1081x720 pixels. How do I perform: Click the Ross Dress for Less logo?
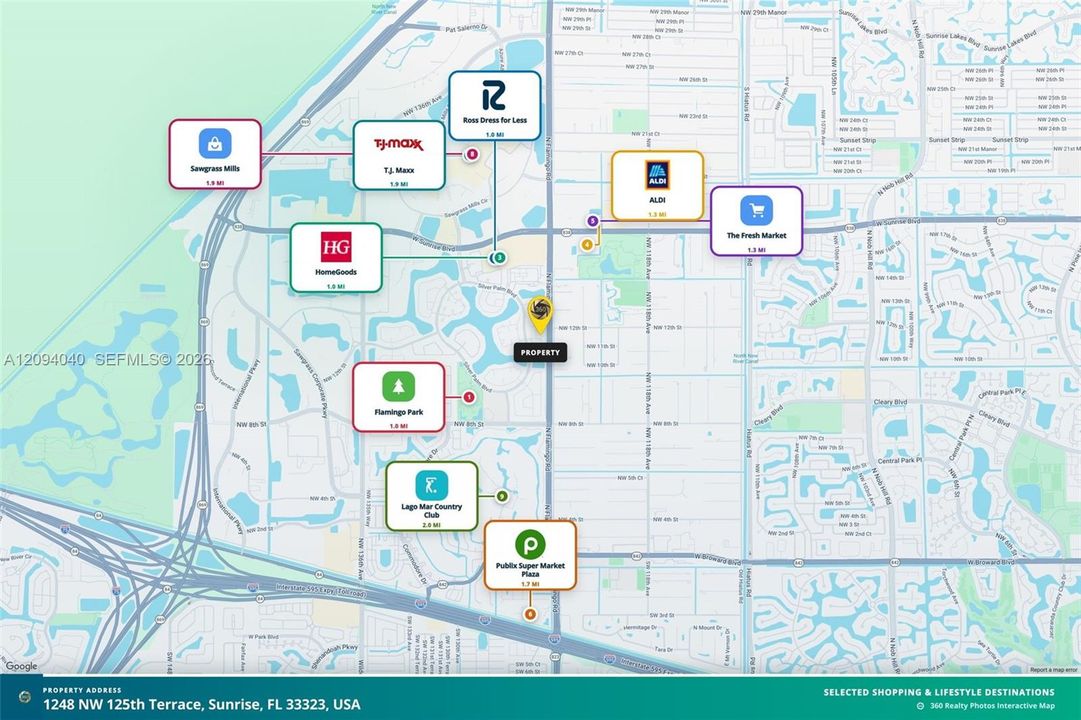point(494,94)
